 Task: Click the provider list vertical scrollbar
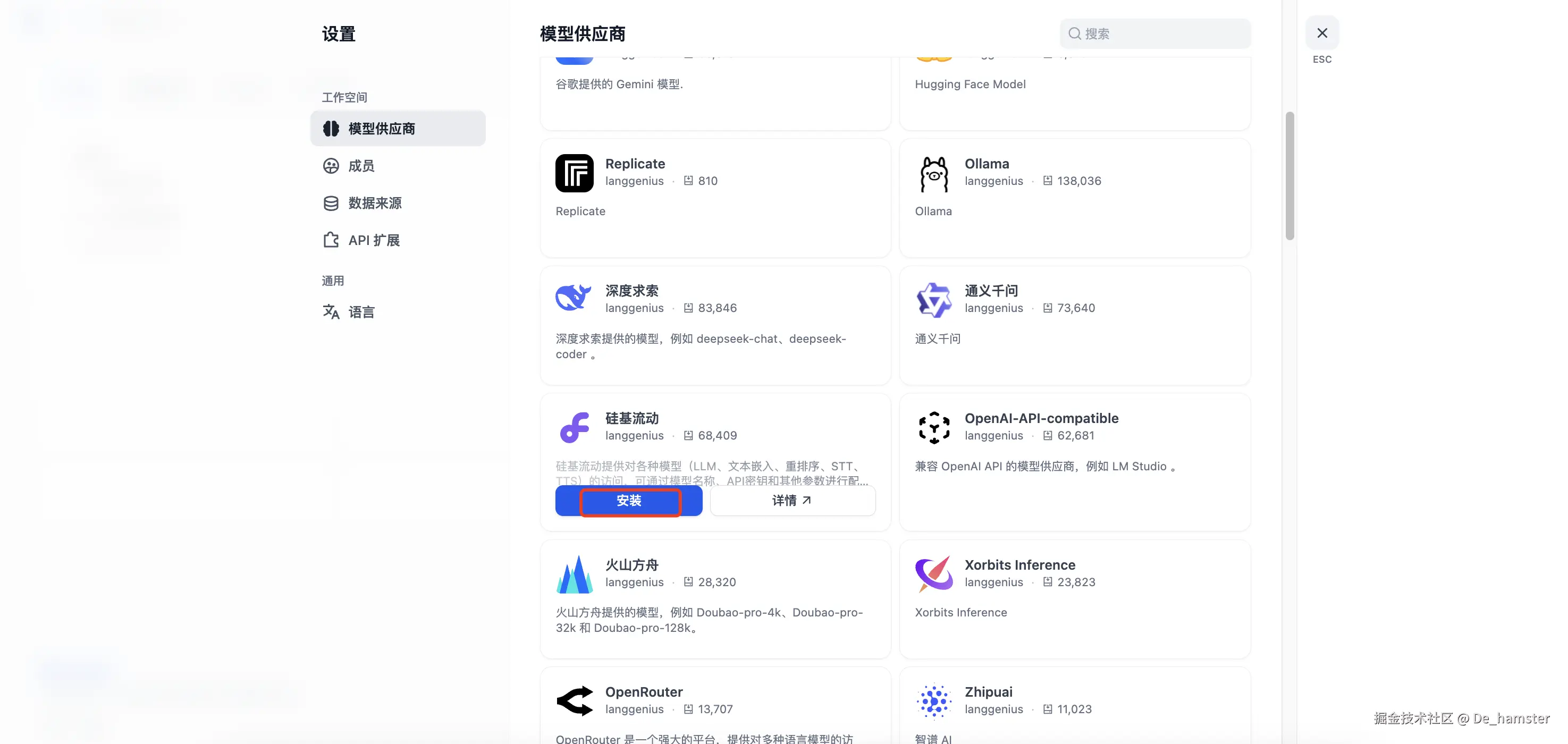pyautogui.click(x=1289, y=176)
